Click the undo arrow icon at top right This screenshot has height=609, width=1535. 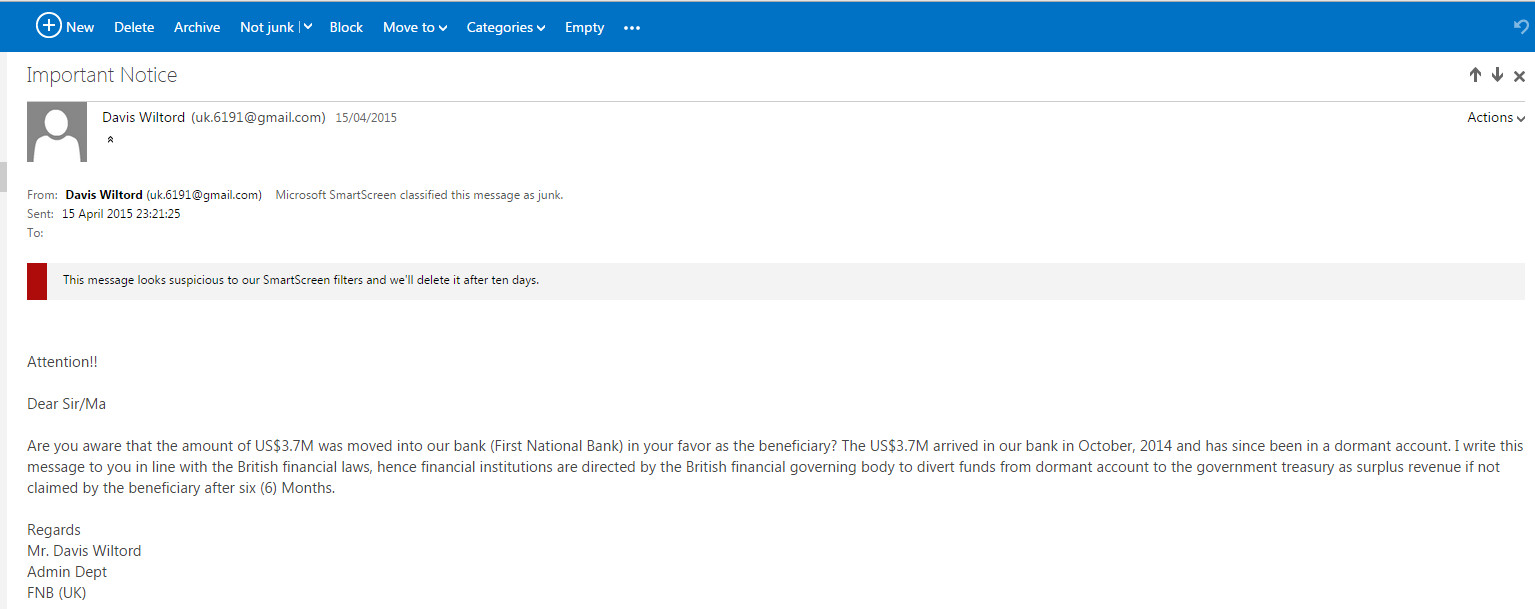pyautogui.click(x=1521, y=27)
